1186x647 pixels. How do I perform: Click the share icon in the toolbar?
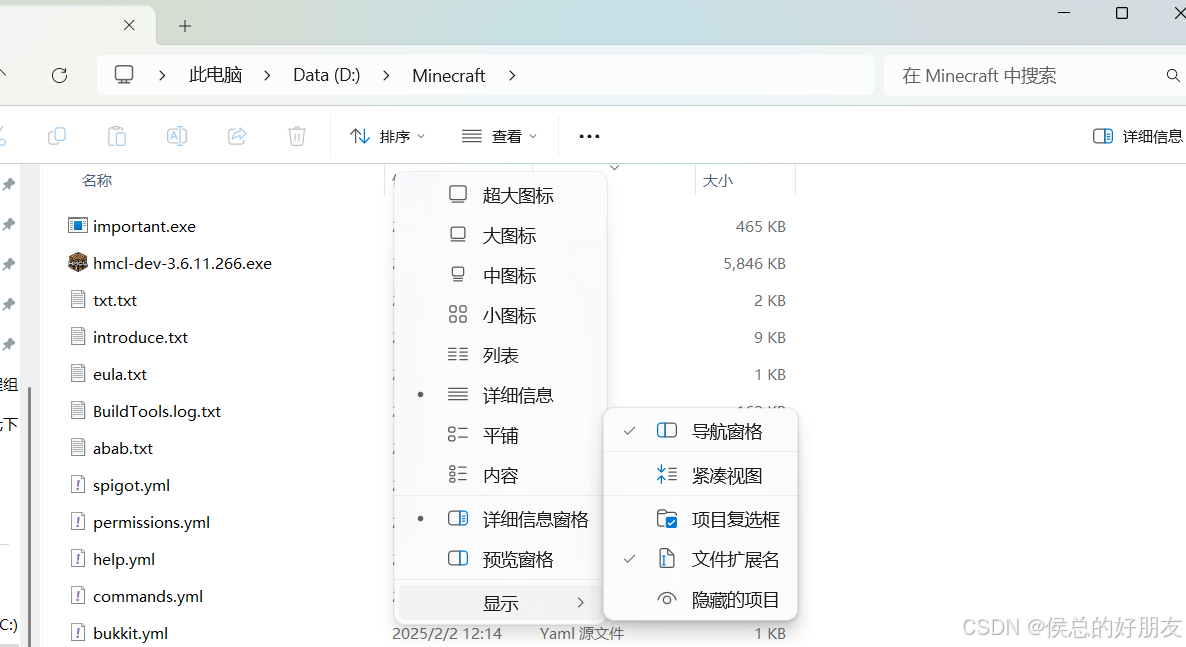pyautogui.click(x=238, y=136)
